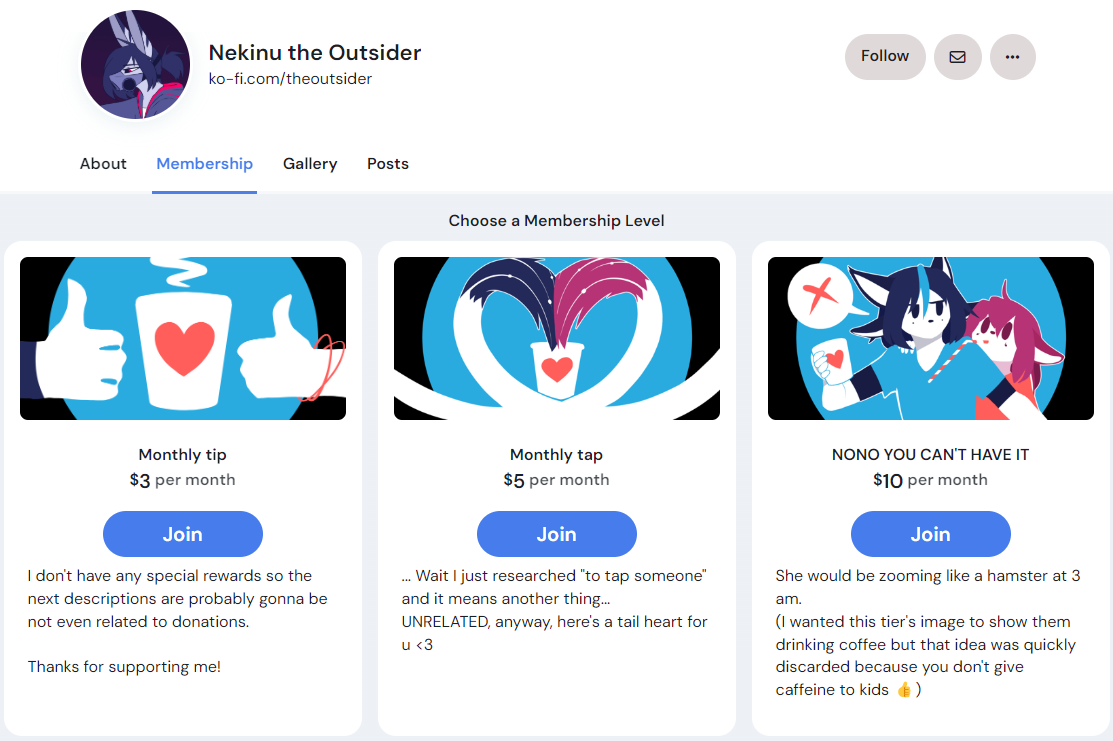Open the Gallery tab
The height and width of the screenshot is (741, 1113).
(x=310, y=164)
